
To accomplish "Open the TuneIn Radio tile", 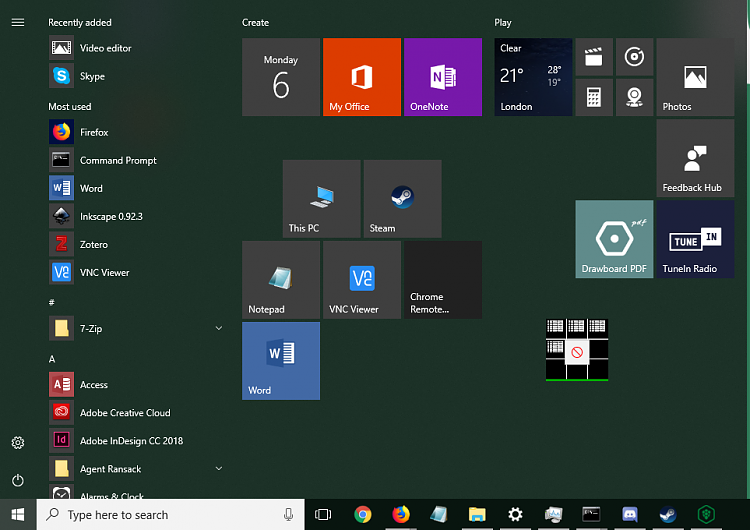I will [695, 239].
